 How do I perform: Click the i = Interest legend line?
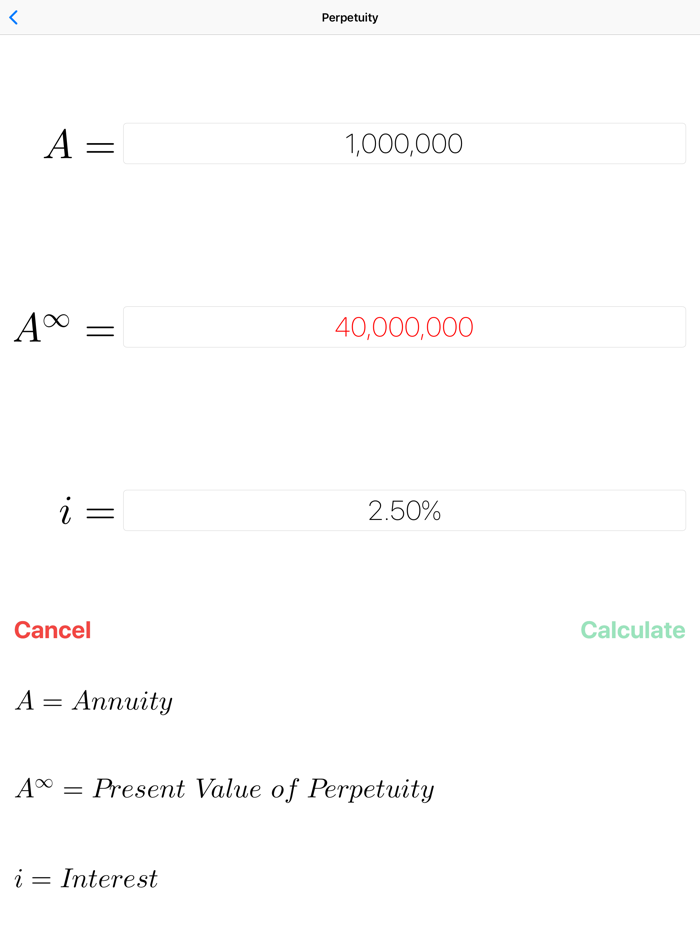point(86,879)
